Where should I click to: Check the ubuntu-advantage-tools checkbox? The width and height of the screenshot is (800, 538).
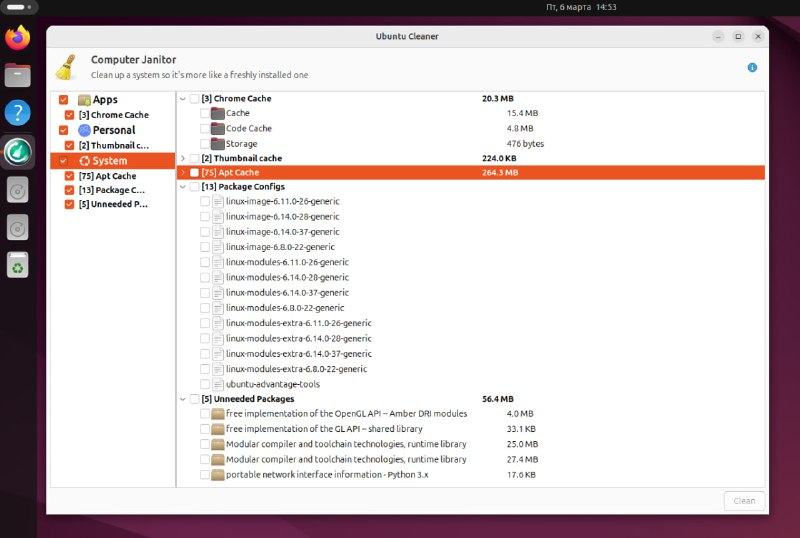tap(205, 384)
